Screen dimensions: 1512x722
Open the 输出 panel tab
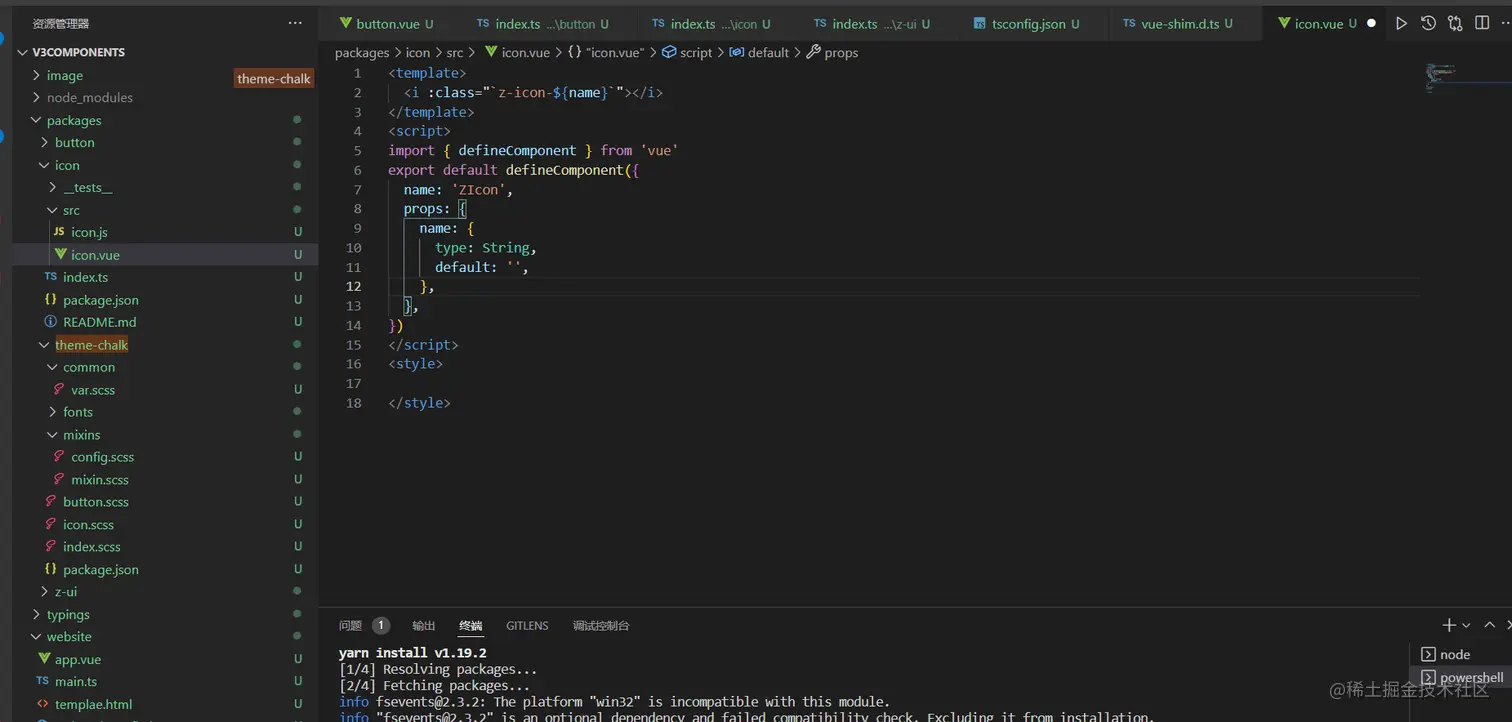click(x=424, y=626)
